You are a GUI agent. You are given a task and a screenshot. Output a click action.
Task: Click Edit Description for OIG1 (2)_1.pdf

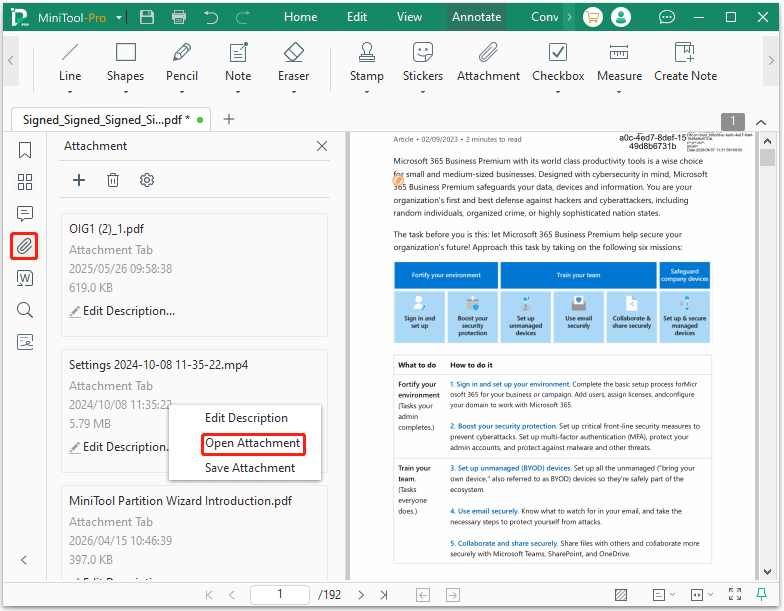coord(122,311)
